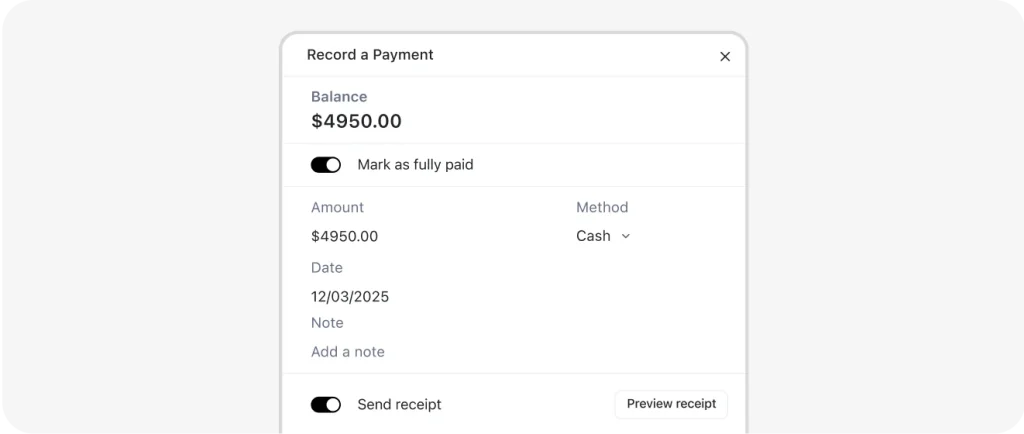
Task: Click the Record a Payment title
Action: [x=370, y=55]
